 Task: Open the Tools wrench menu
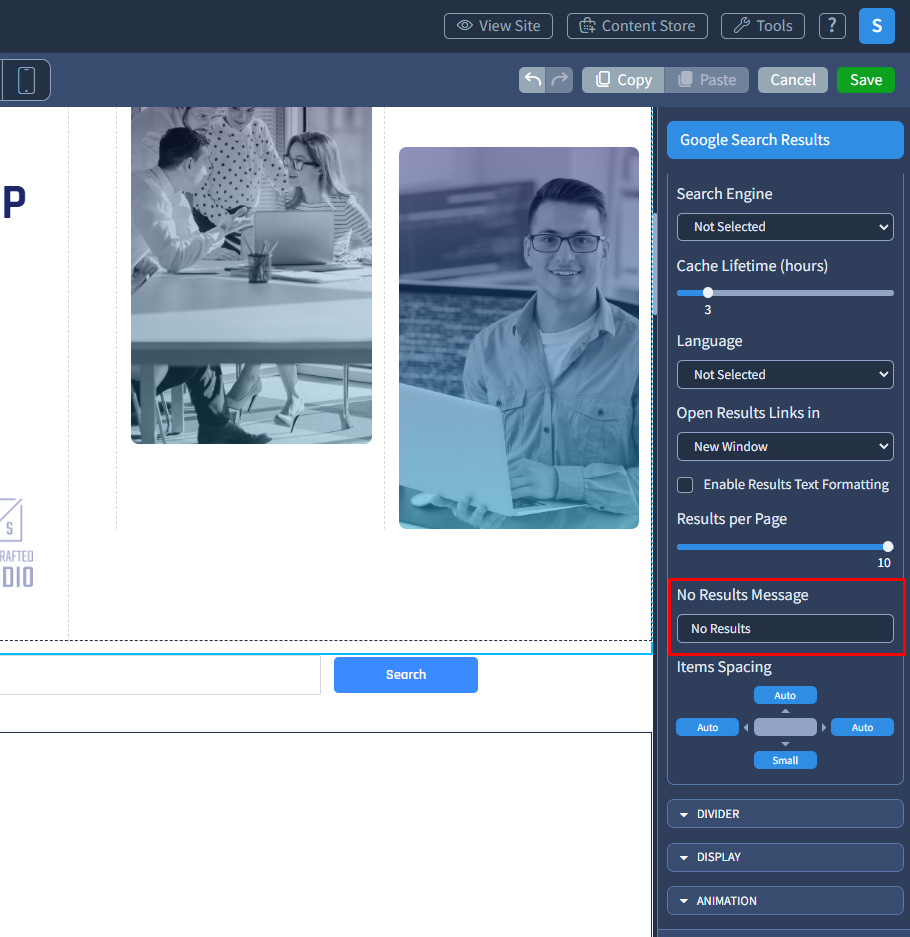pyautogui.click(x=763, y=26)
